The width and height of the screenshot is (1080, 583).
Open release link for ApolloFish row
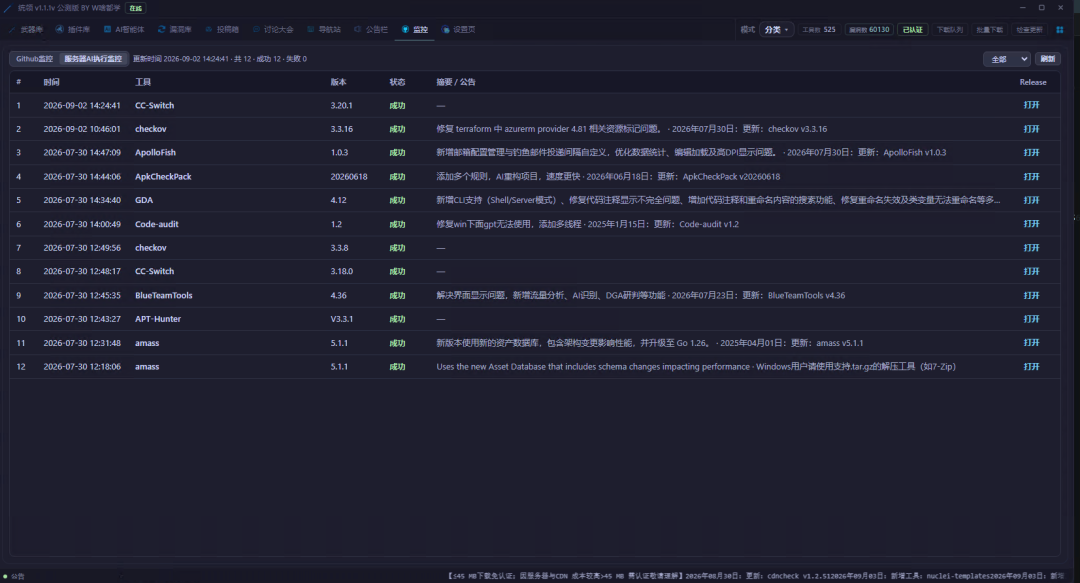tap(1031, 152)
